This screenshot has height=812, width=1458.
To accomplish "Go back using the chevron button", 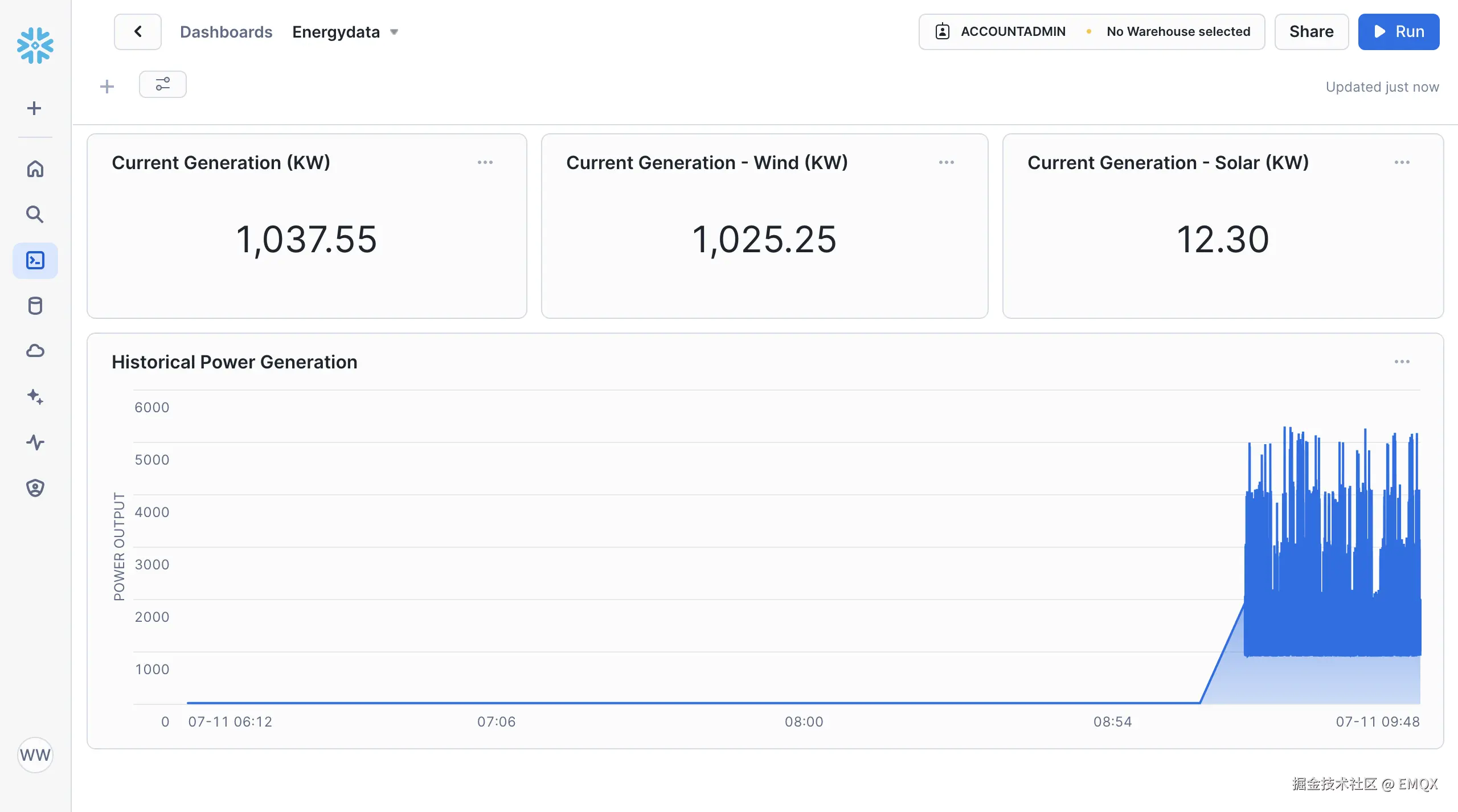I will coord(138,32).
